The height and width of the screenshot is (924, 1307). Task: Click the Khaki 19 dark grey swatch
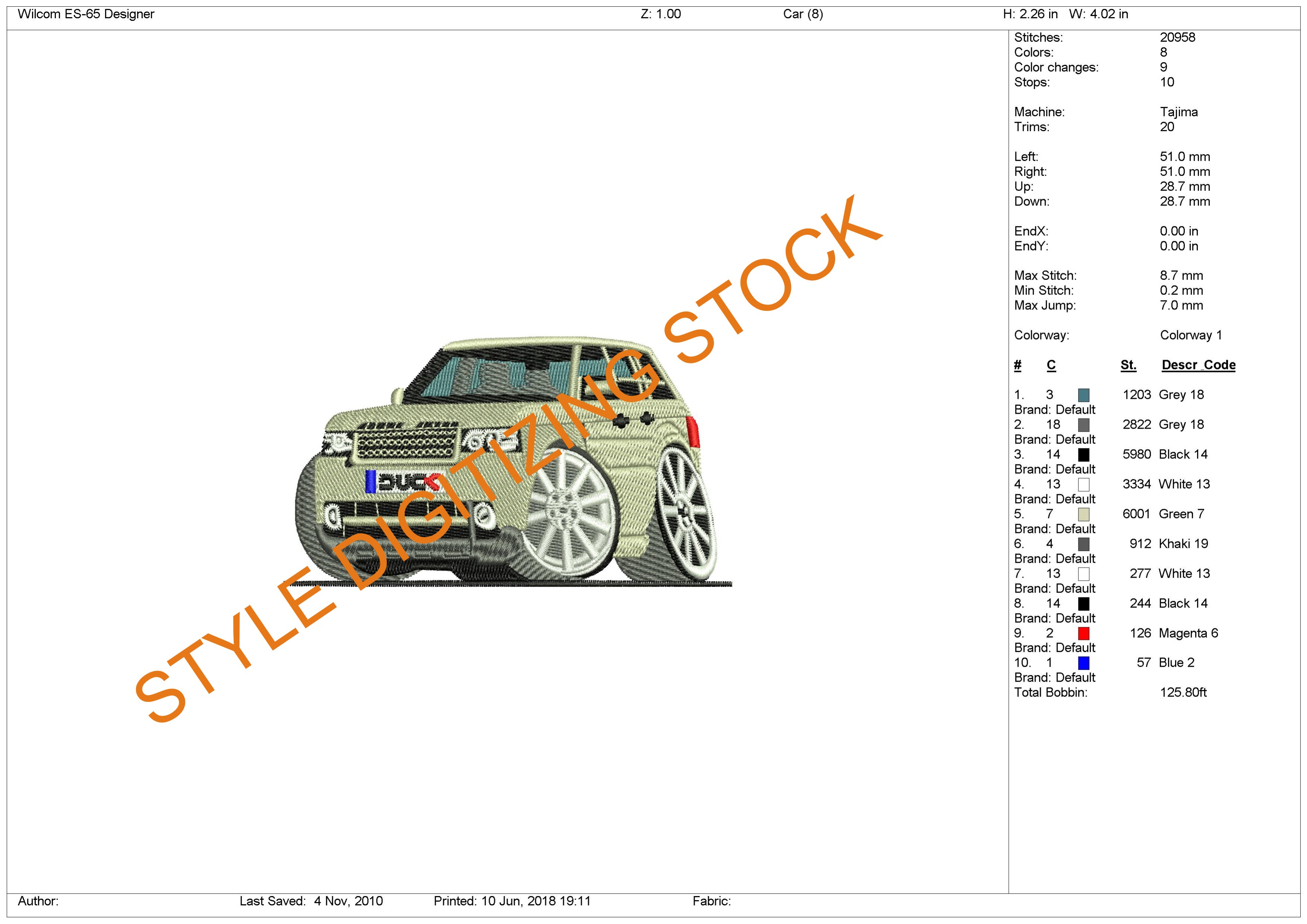tap(1083, 544)
